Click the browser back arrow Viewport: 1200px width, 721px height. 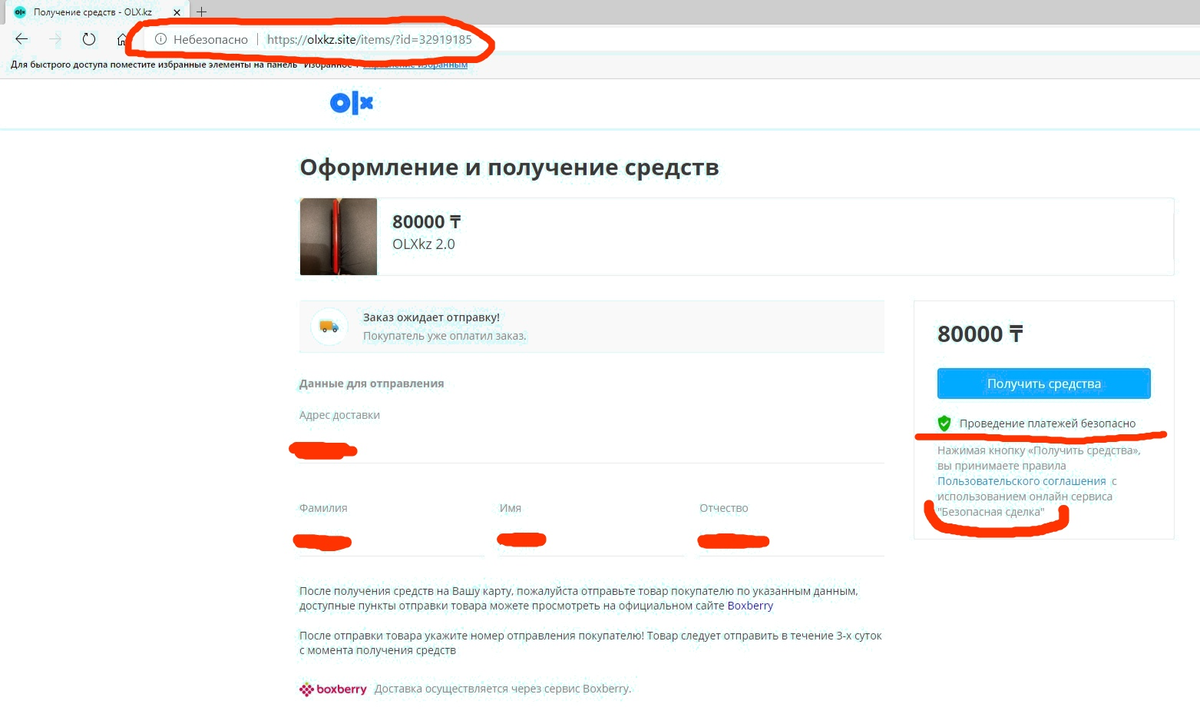click(22, 39)
